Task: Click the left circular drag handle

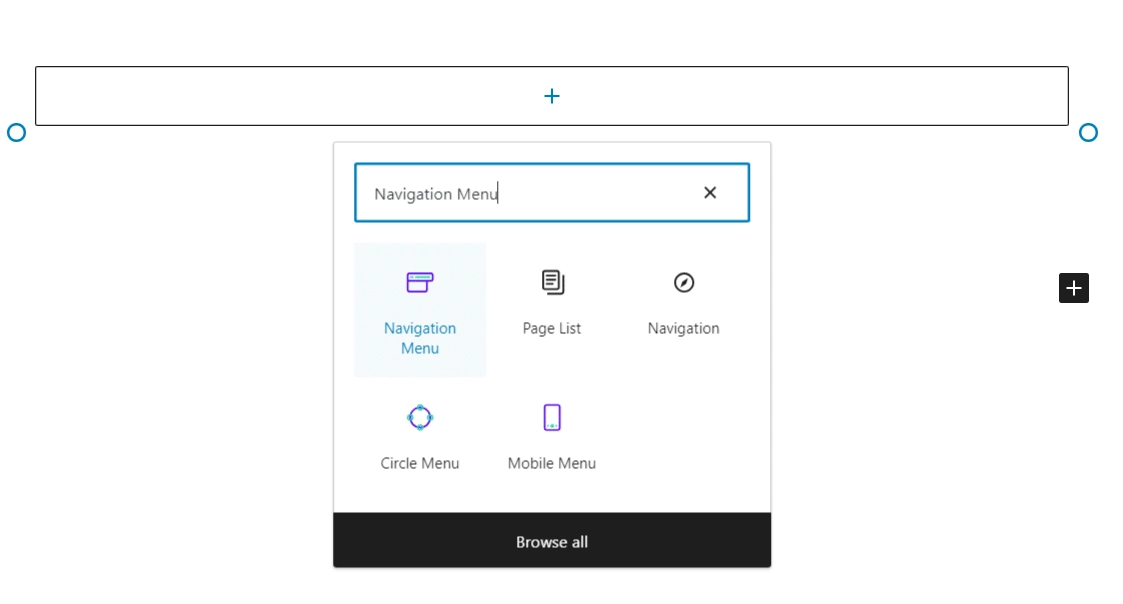Action: pos(16,132)
